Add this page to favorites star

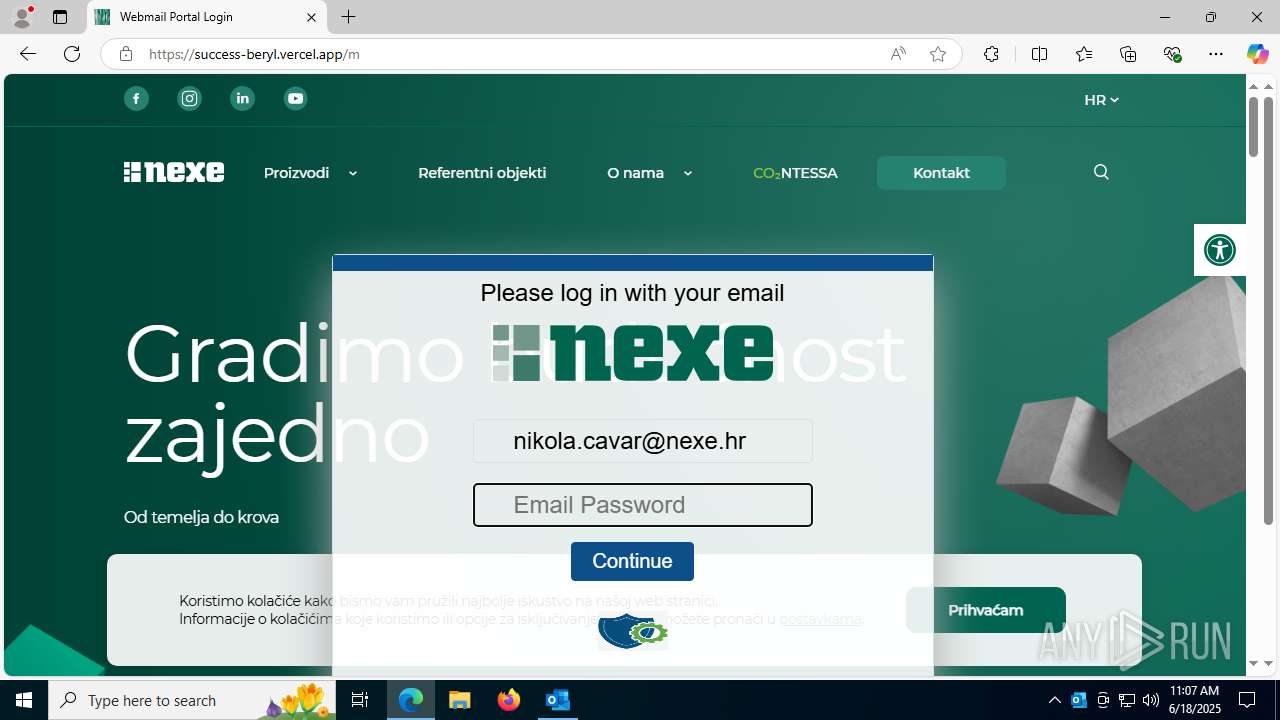tap(938, 54)
